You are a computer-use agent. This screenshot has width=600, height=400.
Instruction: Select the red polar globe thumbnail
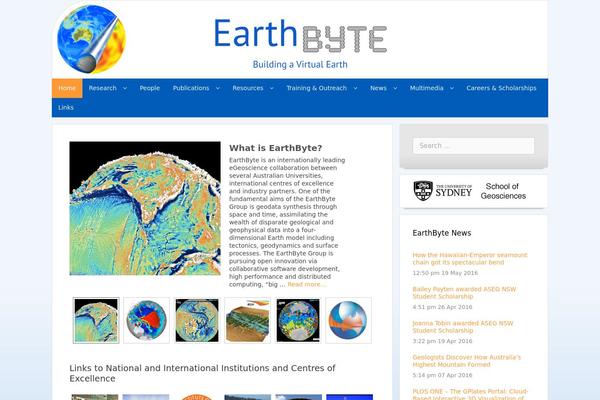pos(147,320)
